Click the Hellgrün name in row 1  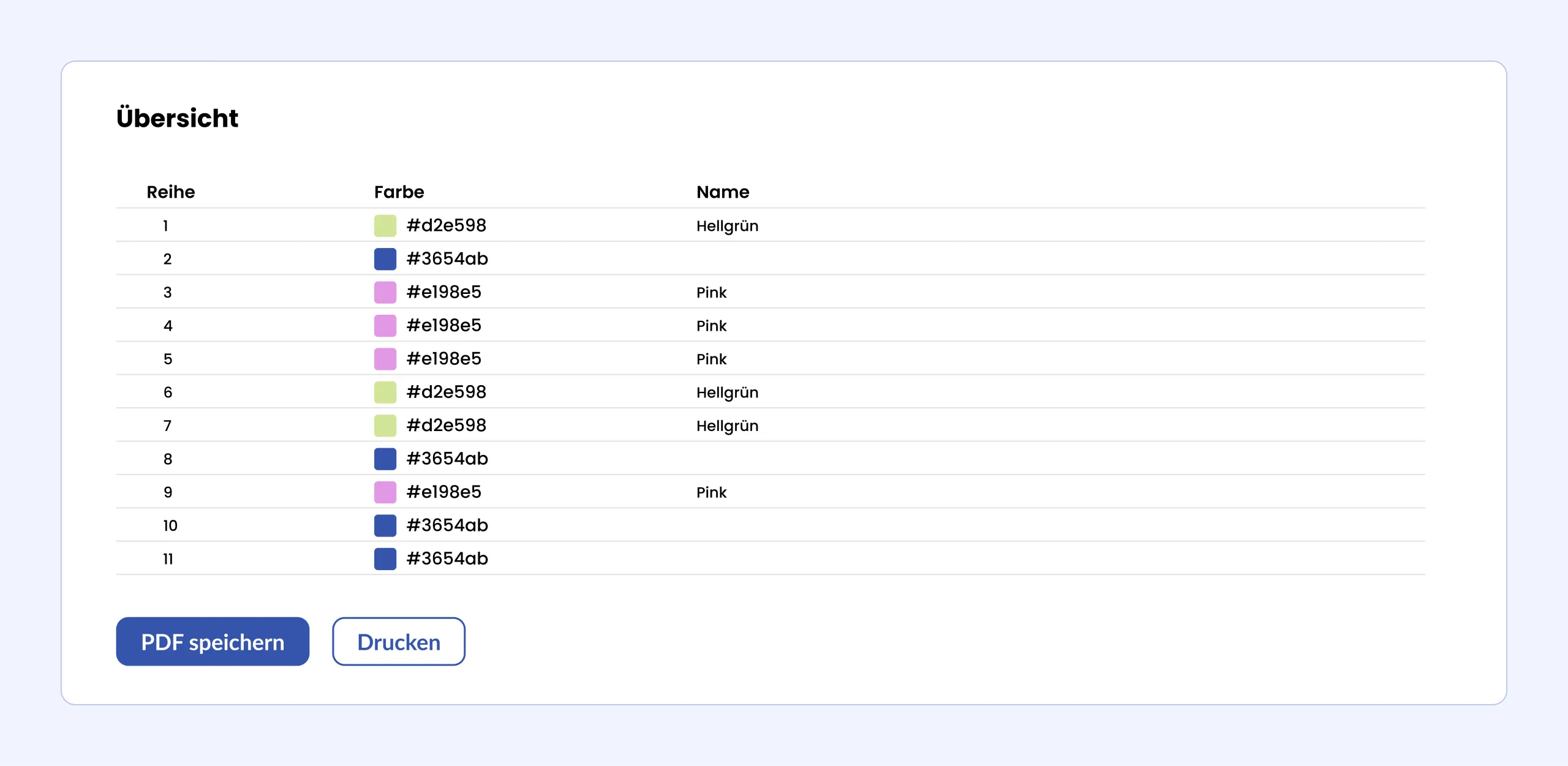(x=728, y=227)
